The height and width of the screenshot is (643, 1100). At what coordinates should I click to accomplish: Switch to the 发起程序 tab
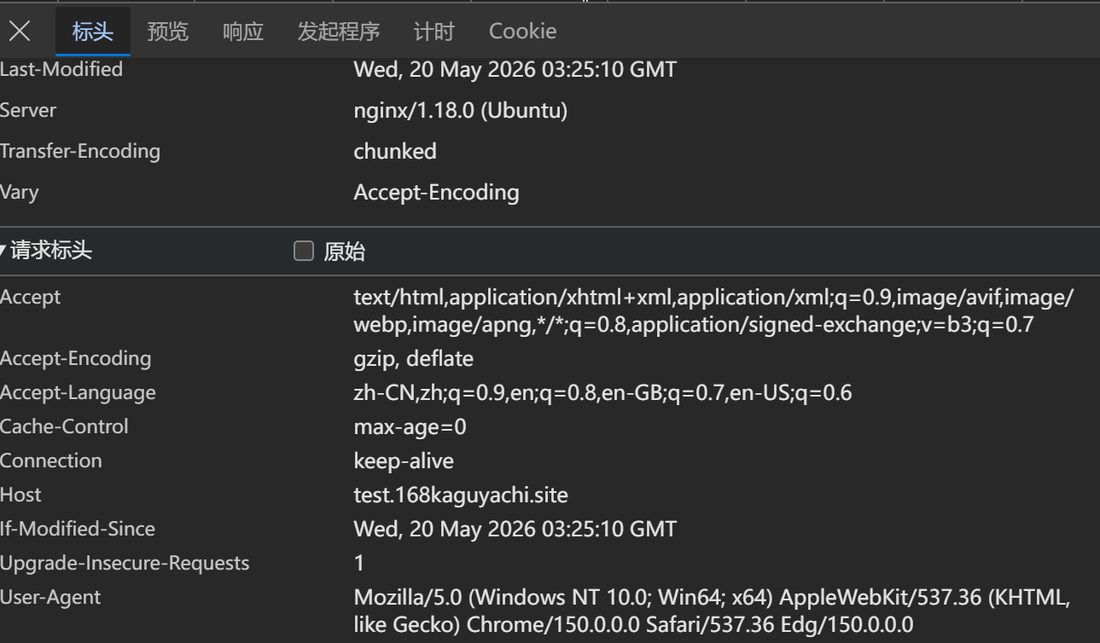point(338,32)
